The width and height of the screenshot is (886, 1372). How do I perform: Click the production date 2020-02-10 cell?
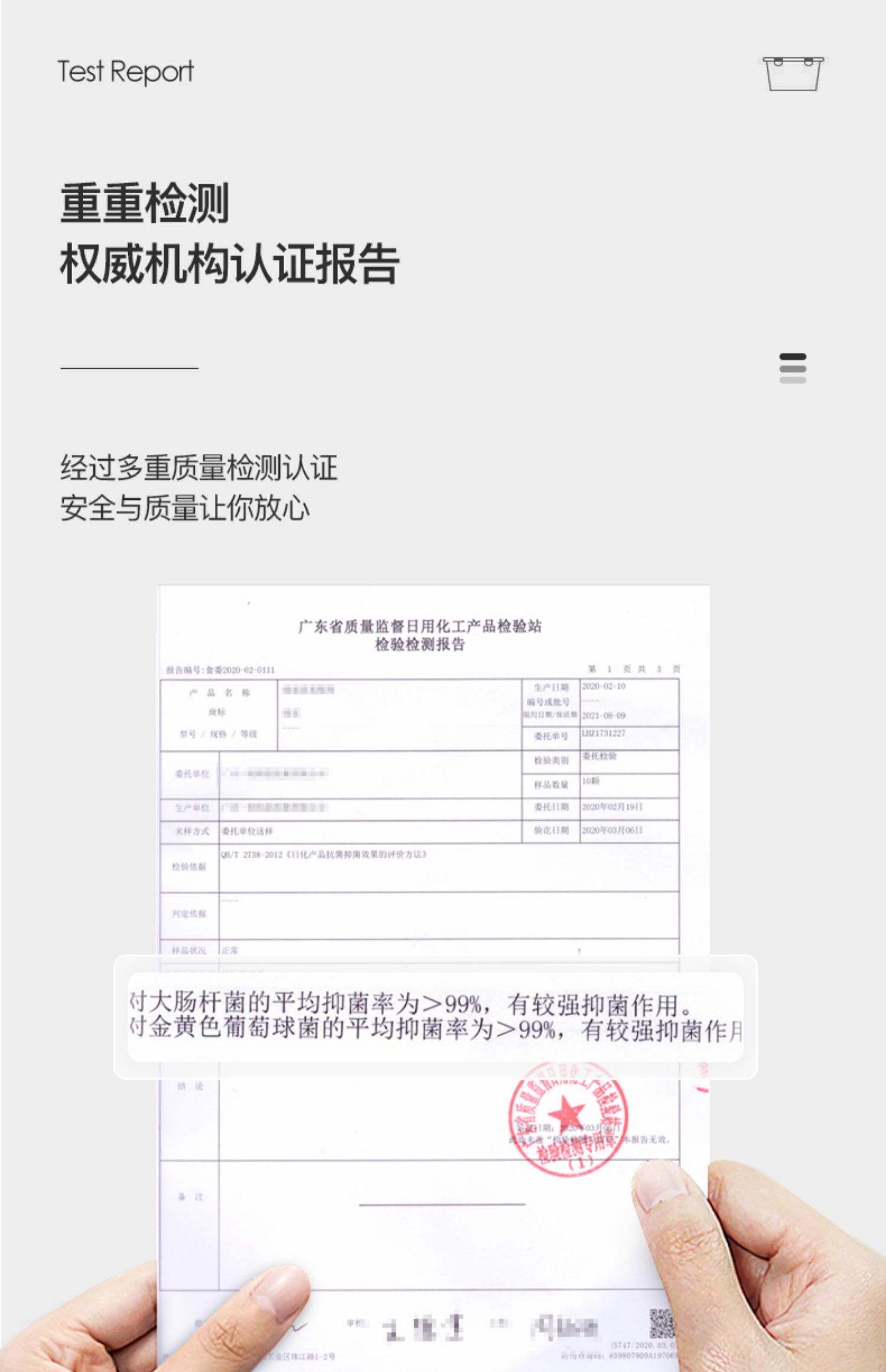(x=603, y=686)
